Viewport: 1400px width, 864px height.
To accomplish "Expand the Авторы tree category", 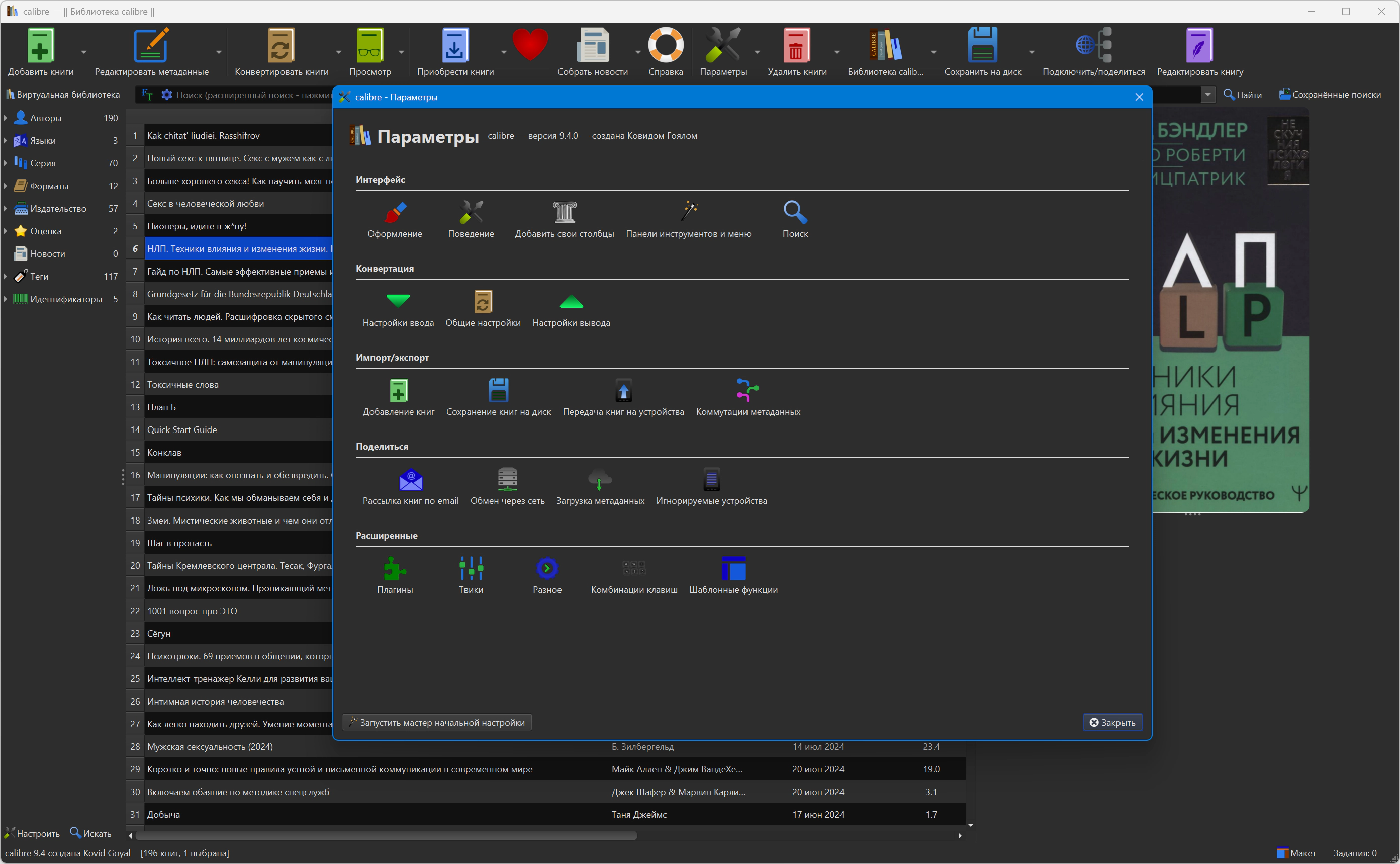I will pyautogui.click(x=5, y=118).
